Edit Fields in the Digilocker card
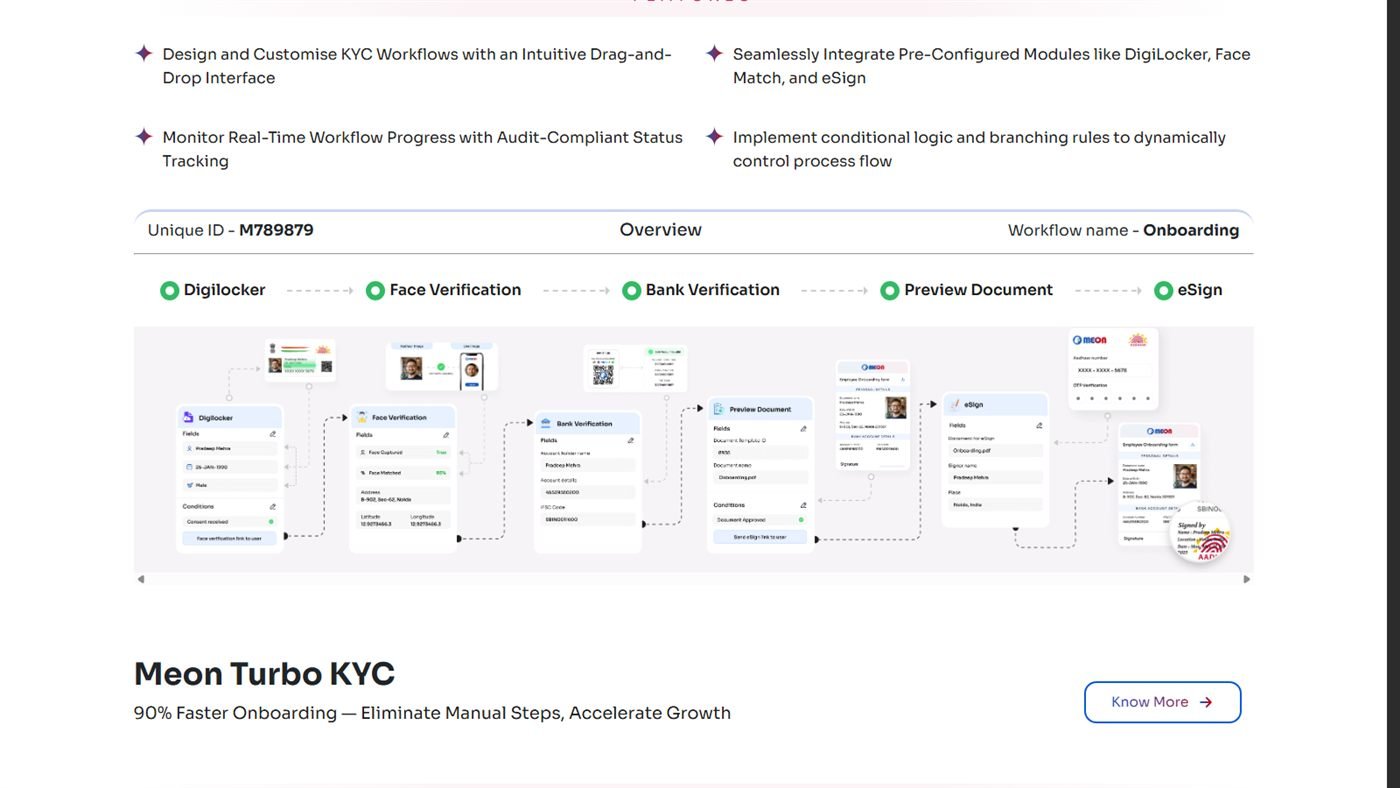Image resolution: width=1400 pixels, height=788 pixels. (x=272, y=434)
